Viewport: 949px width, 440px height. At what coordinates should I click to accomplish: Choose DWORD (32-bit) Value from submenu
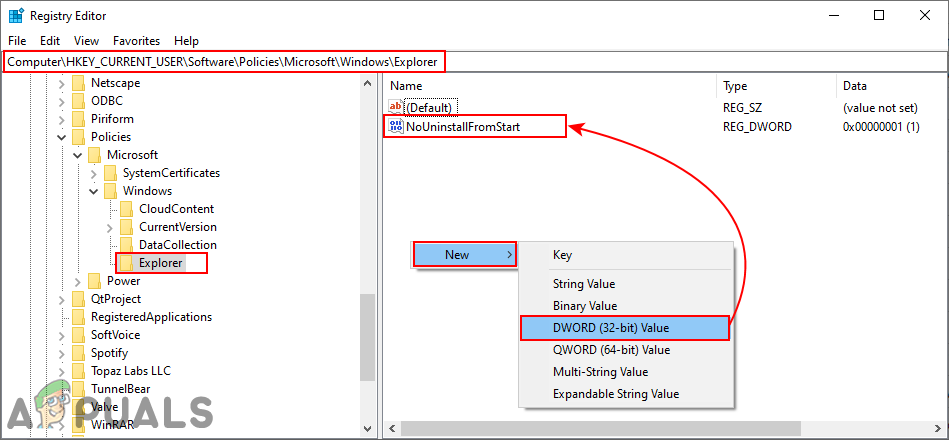tap(611, 328)
